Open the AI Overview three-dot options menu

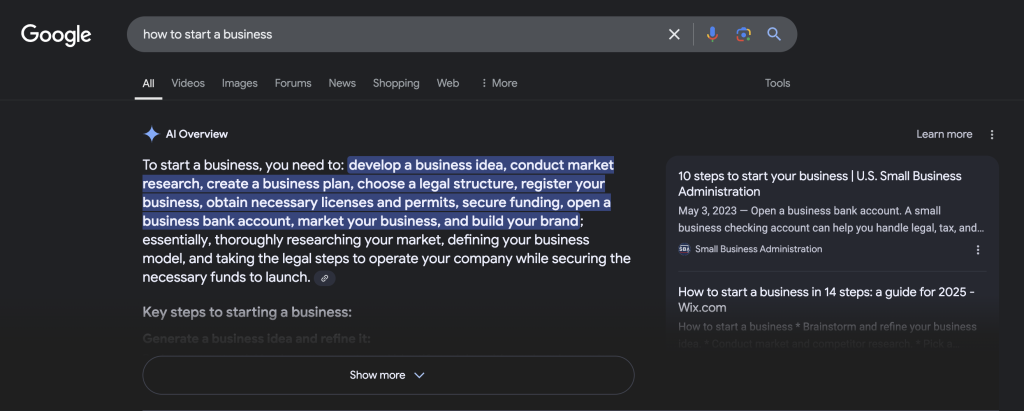coord(992,135)
